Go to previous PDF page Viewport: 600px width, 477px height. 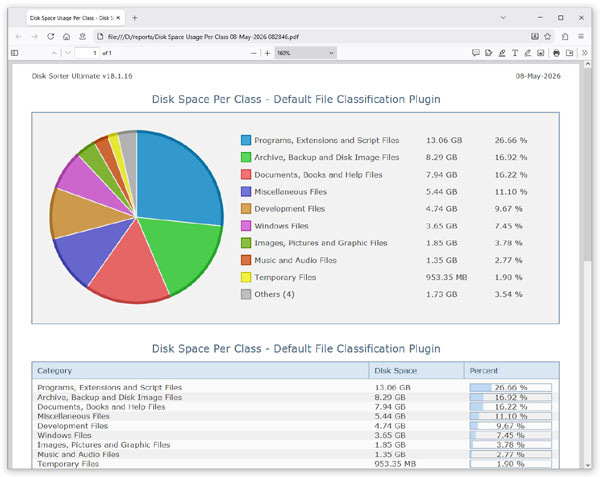(x=54, y=53)
